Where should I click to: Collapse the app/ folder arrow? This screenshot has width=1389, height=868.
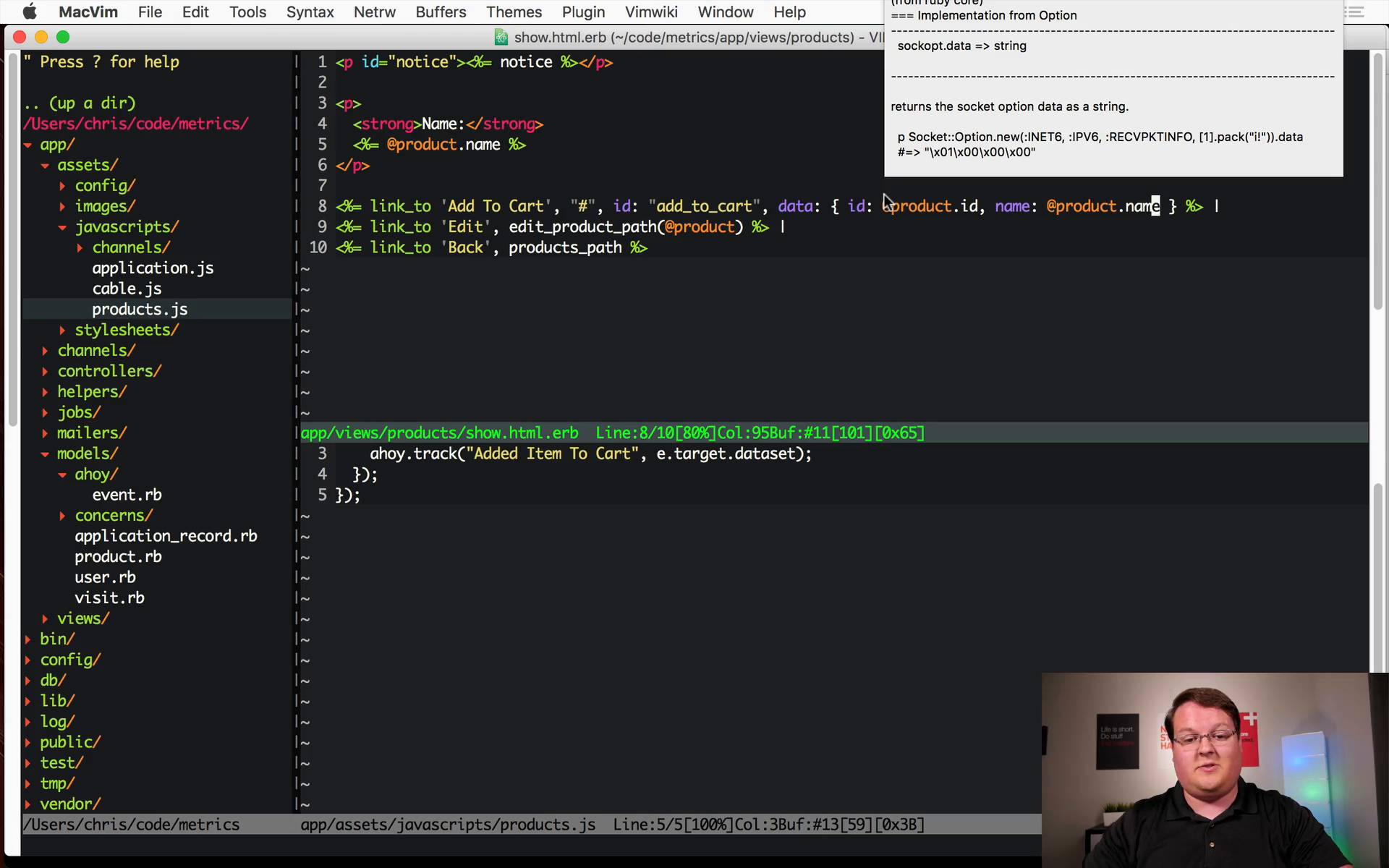(x=27, y=145)
